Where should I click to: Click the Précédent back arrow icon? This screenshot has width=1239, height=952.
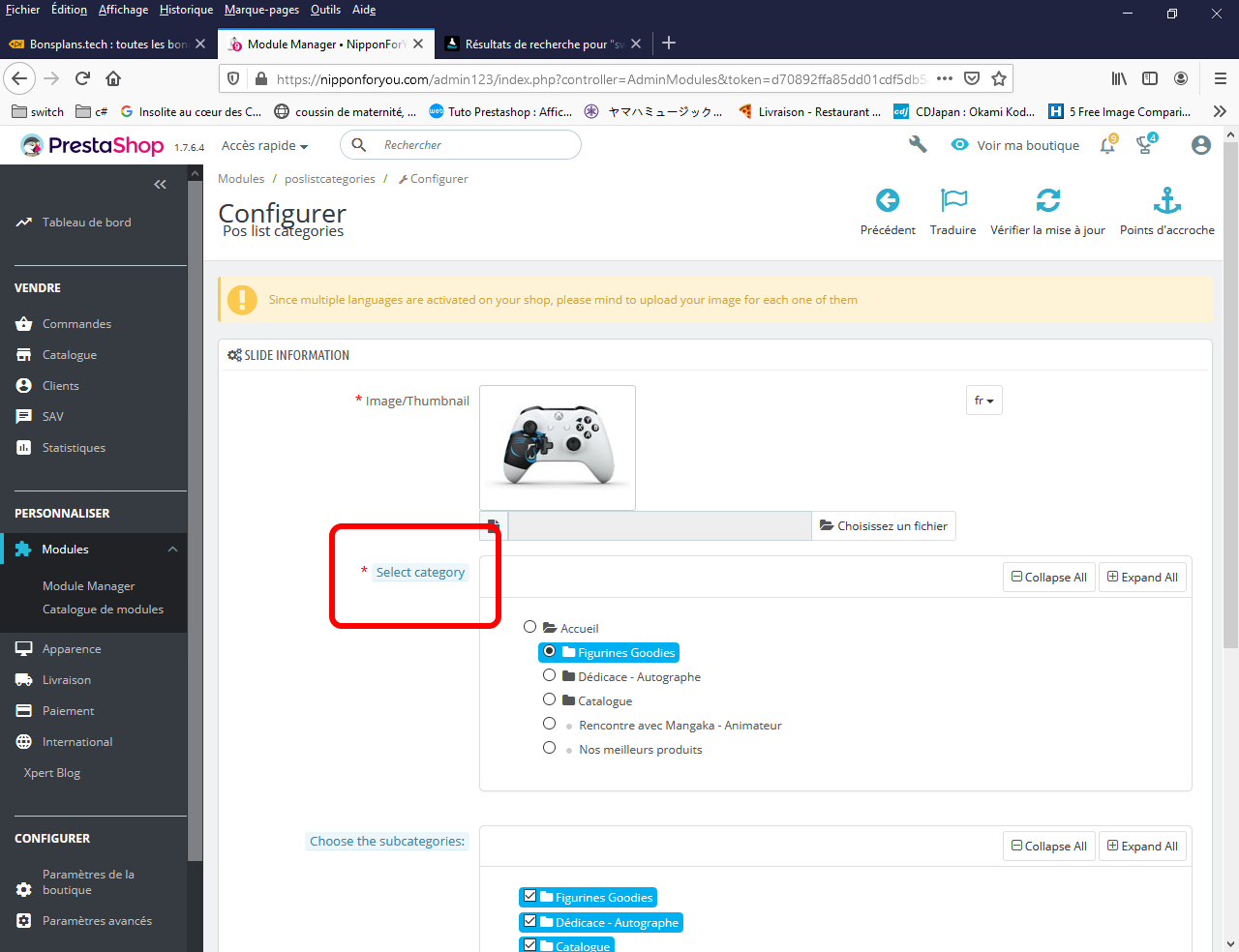[x=888, y=200]
